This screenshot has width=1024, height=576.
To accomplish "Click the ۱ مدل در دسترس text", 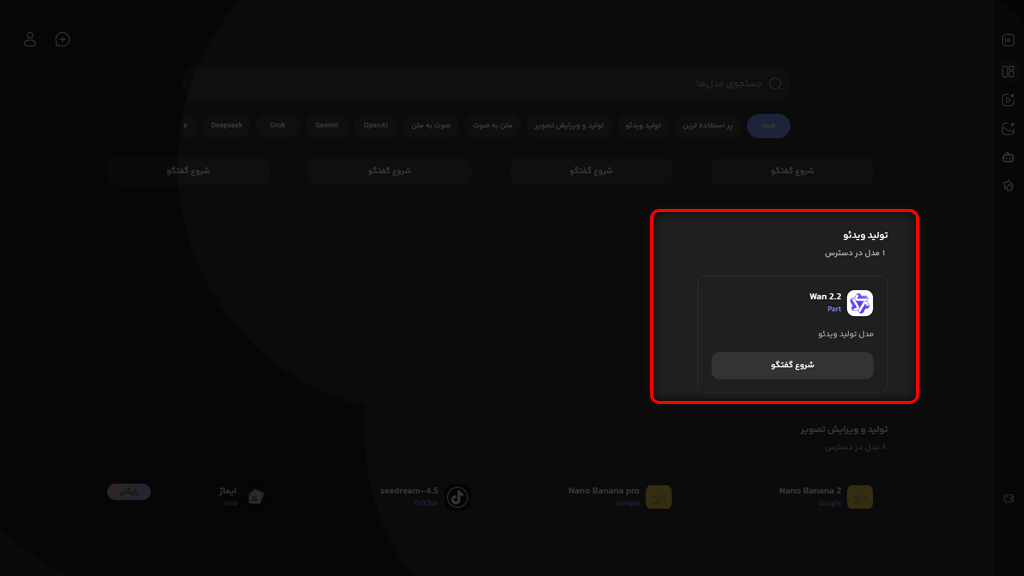I will [x=855, y=253].
